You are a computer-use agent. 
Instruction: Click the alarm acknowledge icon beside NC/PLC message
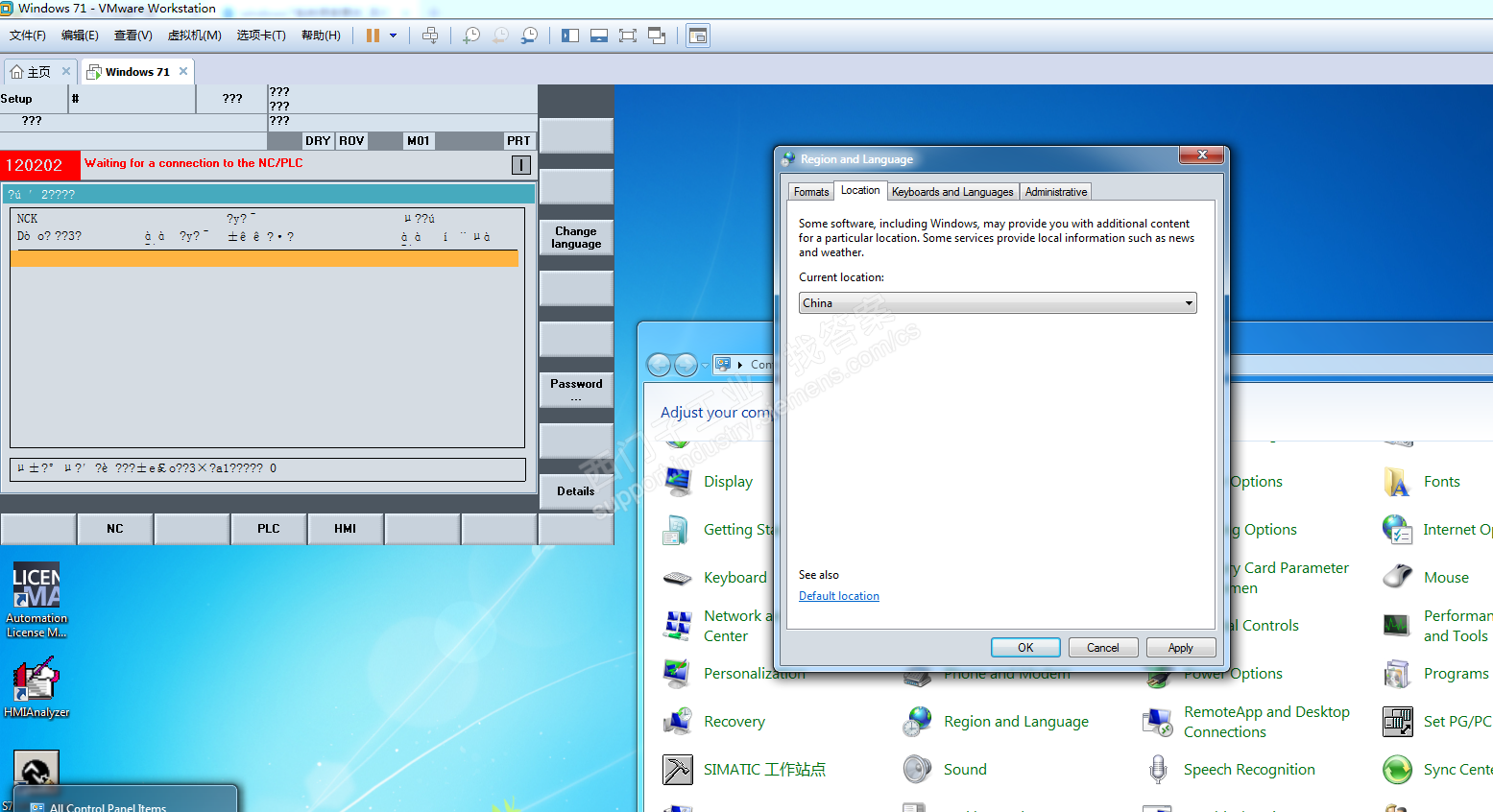(x=520, y=165)
